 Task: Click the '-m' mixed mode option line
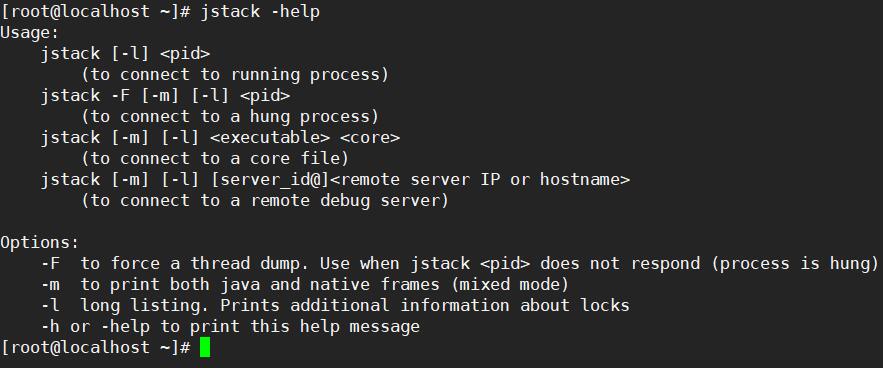point(305,285)
